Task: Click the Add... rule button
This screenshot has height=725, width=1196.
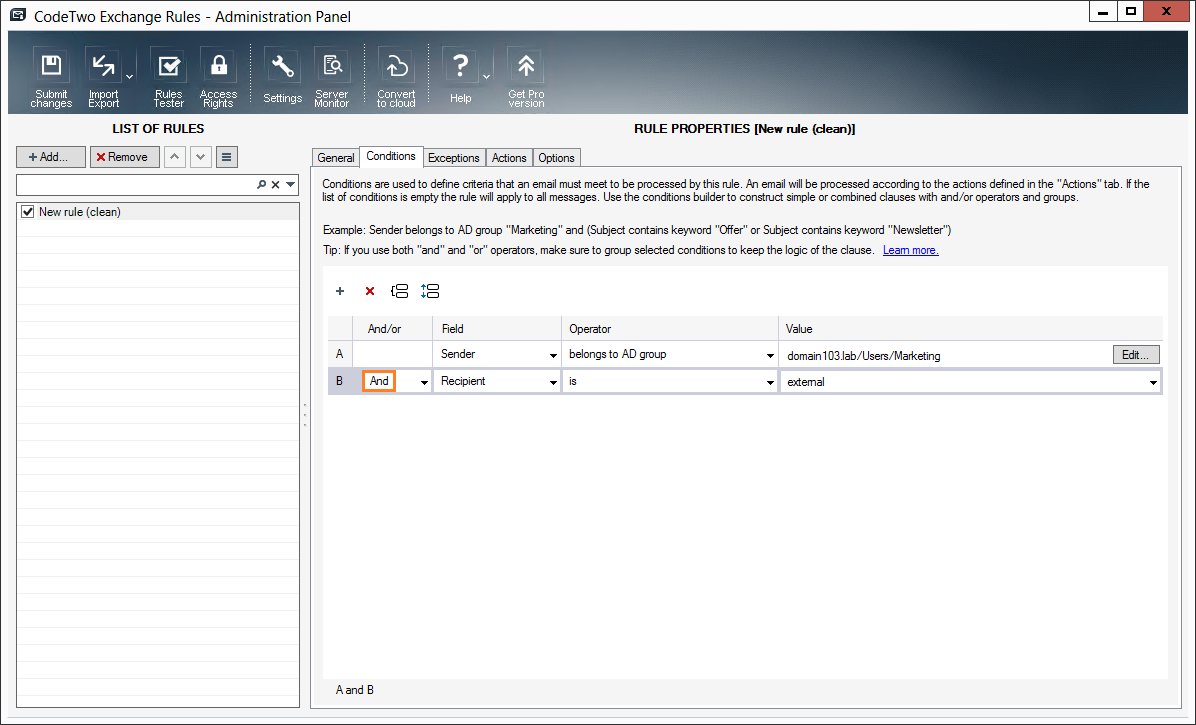Action: pyautogui.click(x=51, y=157)
